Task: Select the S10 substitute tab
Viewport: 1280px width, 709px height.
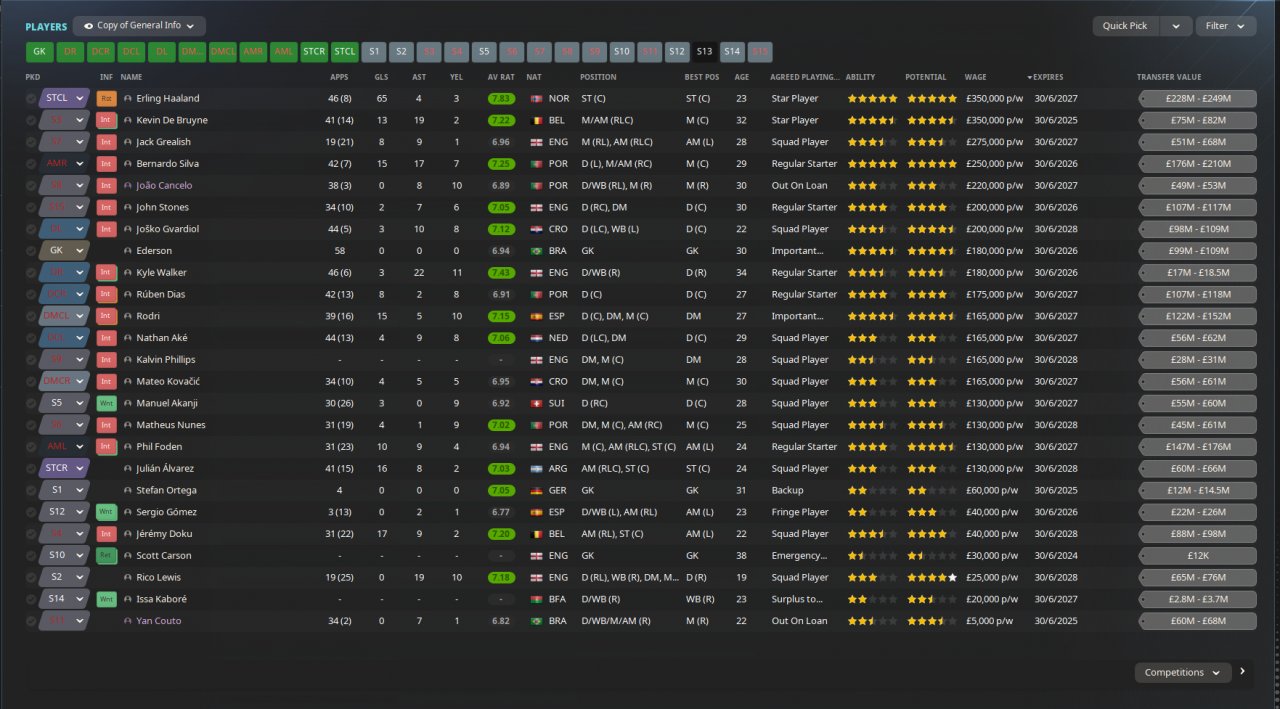Action: click(621, 52)
